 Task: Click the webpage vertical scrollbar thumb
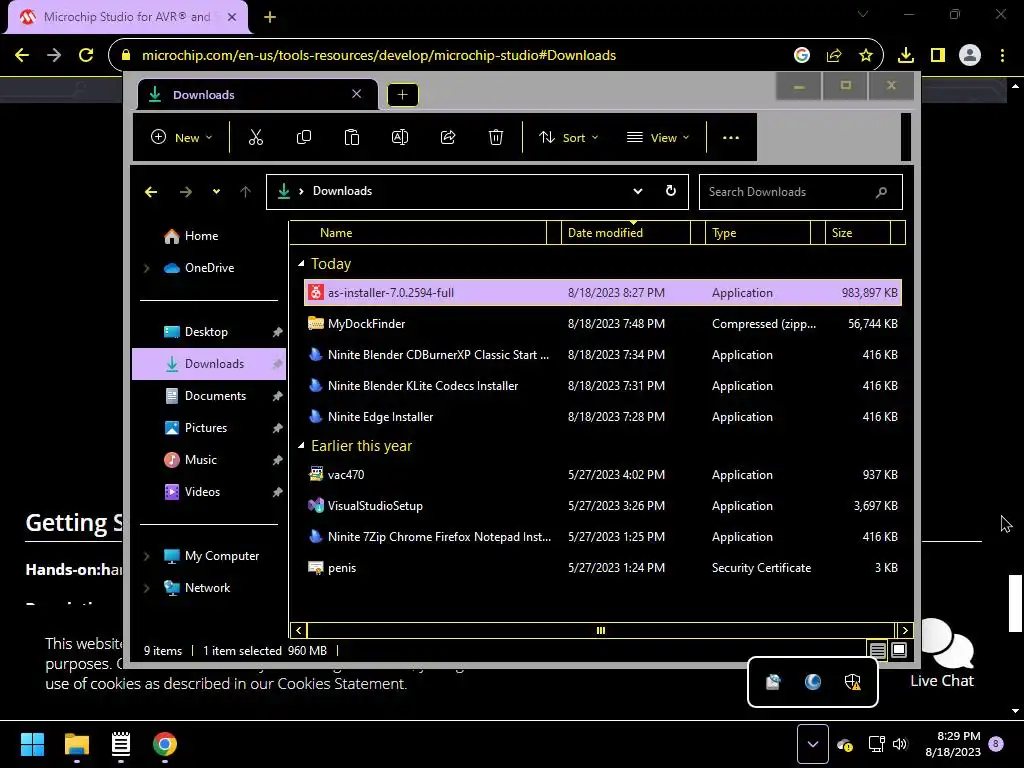(1015, 603)
